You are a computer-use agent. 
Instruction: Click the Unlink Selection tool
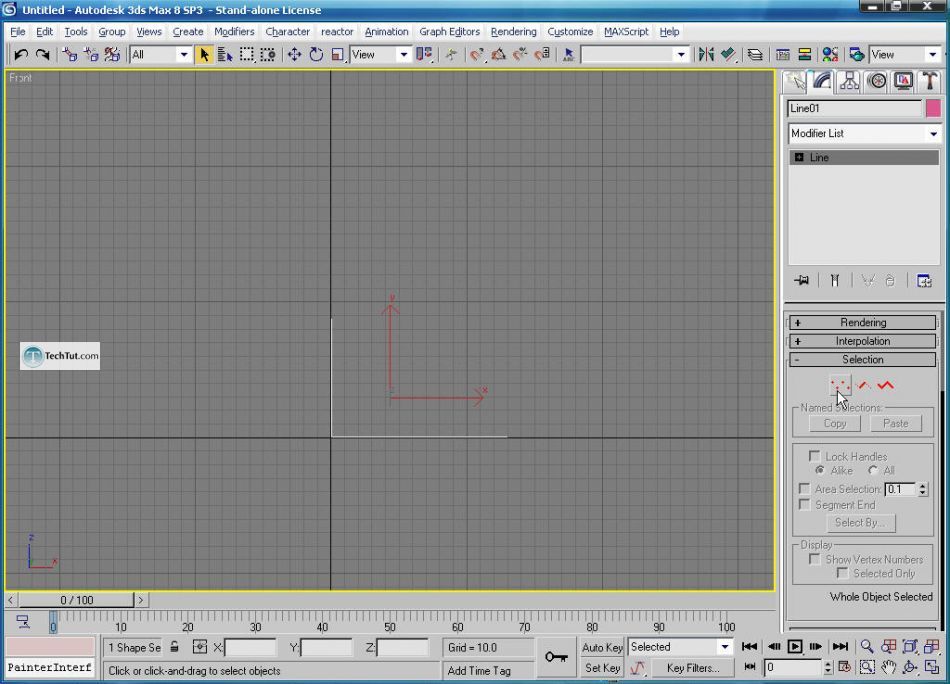pyautogui.click(x=91, y=55)
